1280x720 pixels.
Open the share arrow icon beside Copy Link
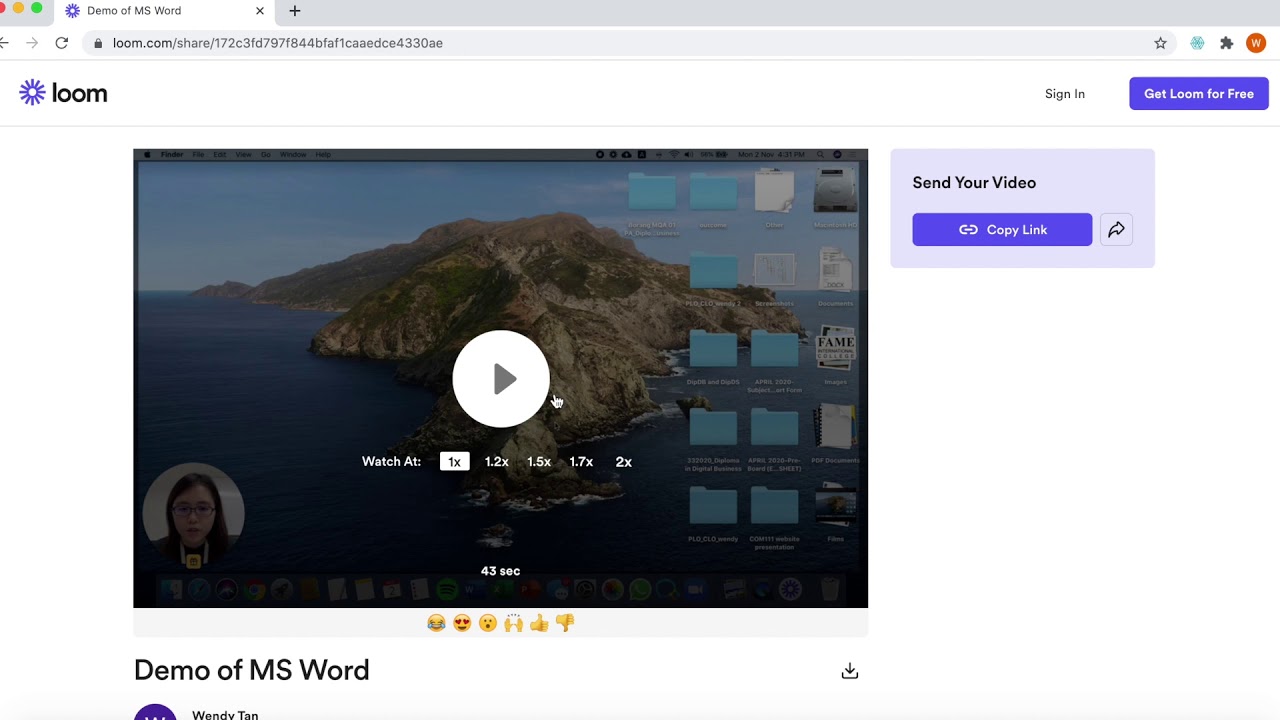tap(1116, 229)
